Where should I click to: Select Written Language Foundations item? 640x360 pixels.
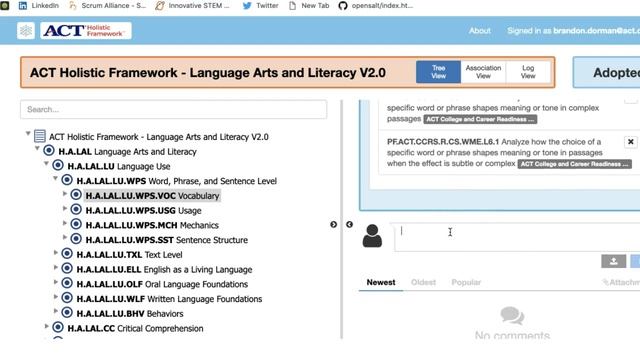(x=169, y=299)
